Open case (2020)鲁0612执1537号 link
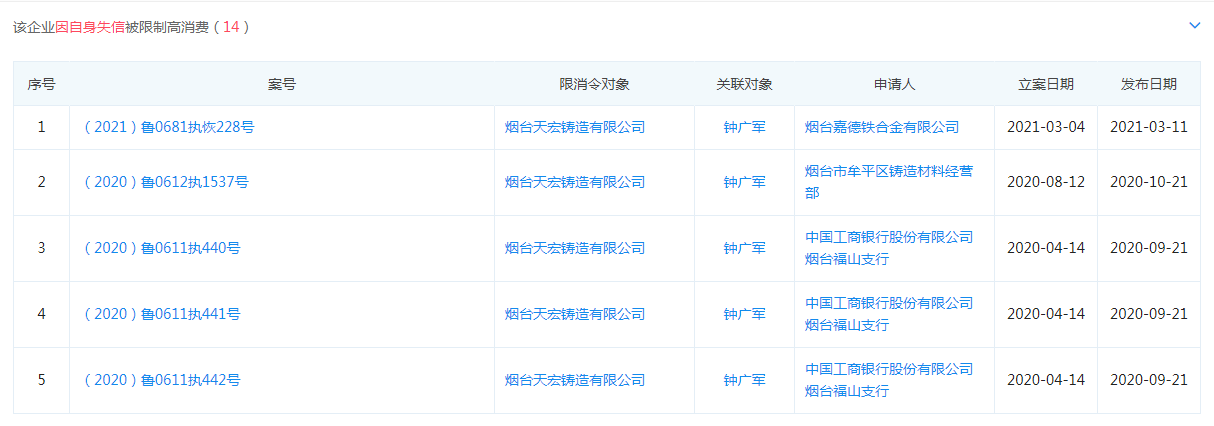 (166, 182)
